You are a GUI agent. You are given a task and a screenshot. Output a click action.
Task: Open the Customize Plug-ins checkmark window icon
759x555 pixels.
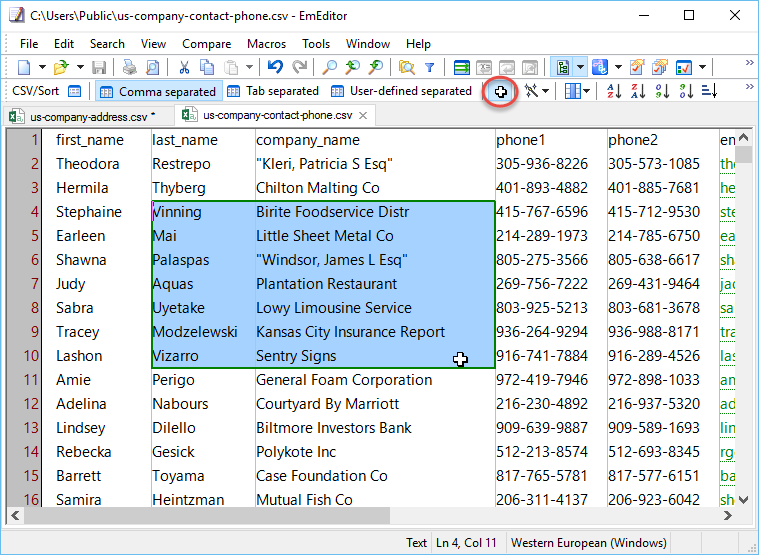(684, 67)
